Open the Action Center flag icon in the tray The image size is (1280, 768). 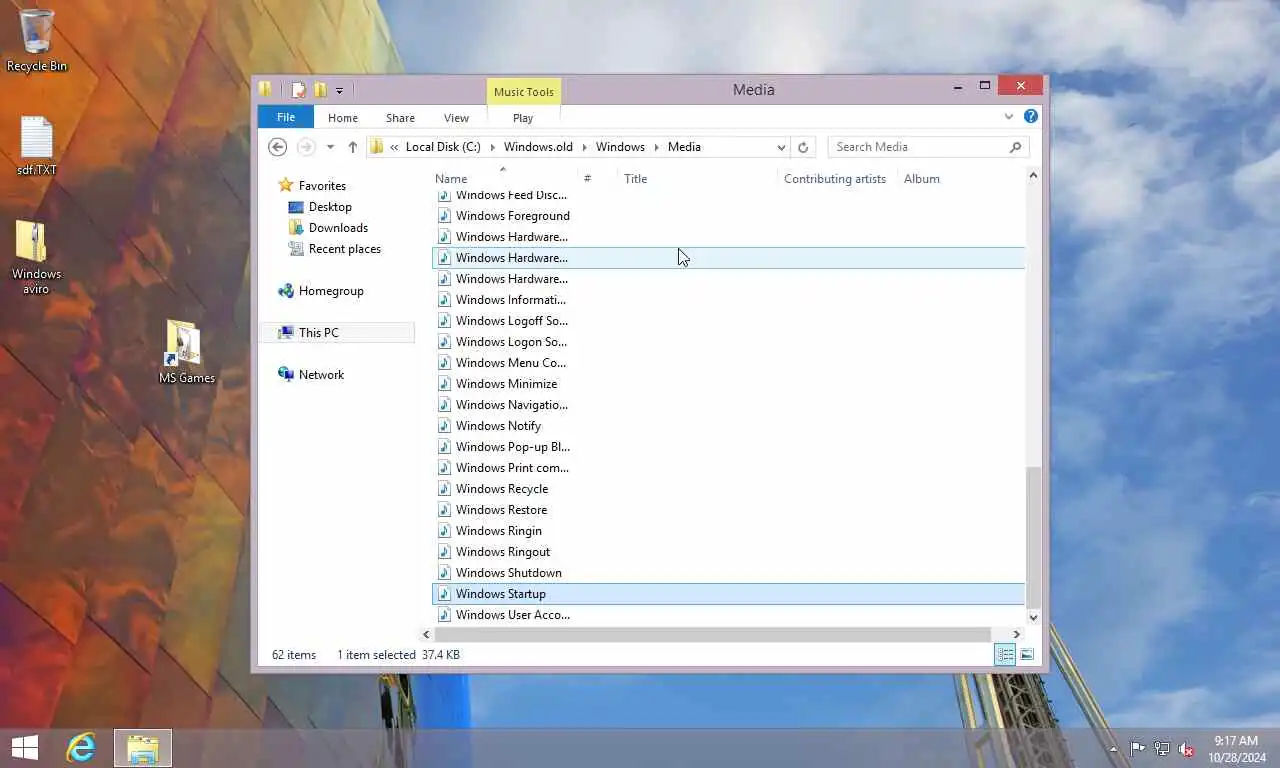click(x=1138, y=749)
